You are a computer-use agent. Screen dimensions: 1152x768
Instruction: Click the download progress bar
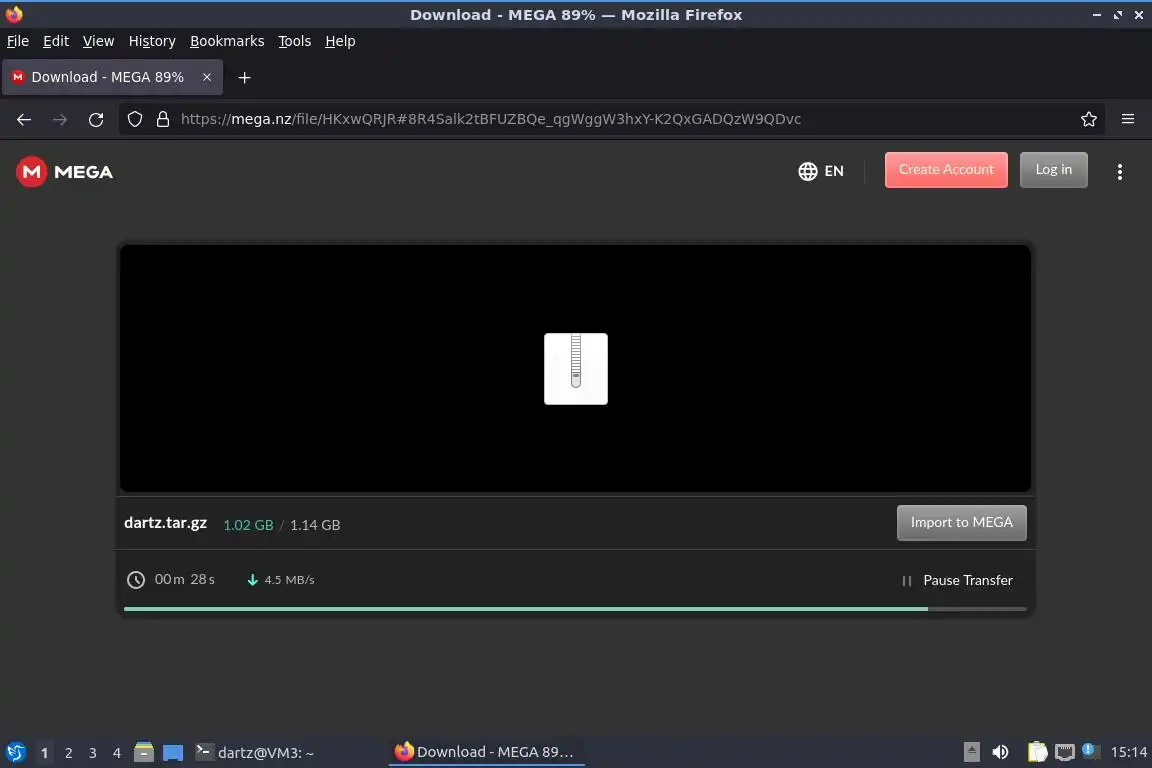(x=575, y=609)
